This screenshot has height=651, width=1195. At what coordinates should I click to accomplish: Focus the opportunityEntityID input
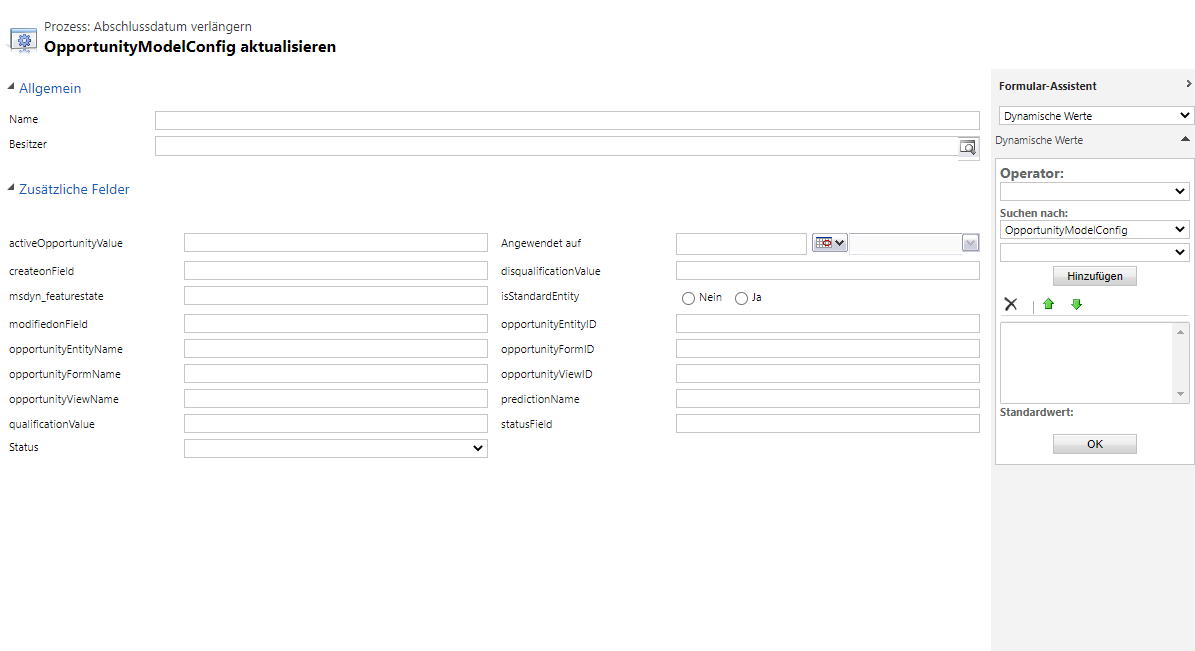828,323
